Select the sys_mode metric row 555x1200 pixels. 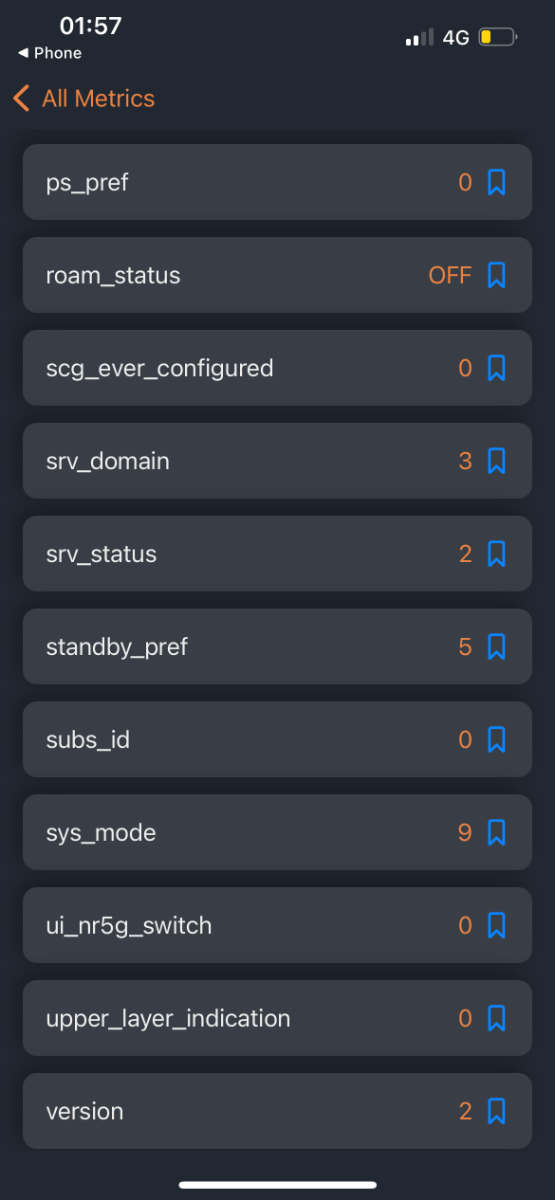click(277, 833)
